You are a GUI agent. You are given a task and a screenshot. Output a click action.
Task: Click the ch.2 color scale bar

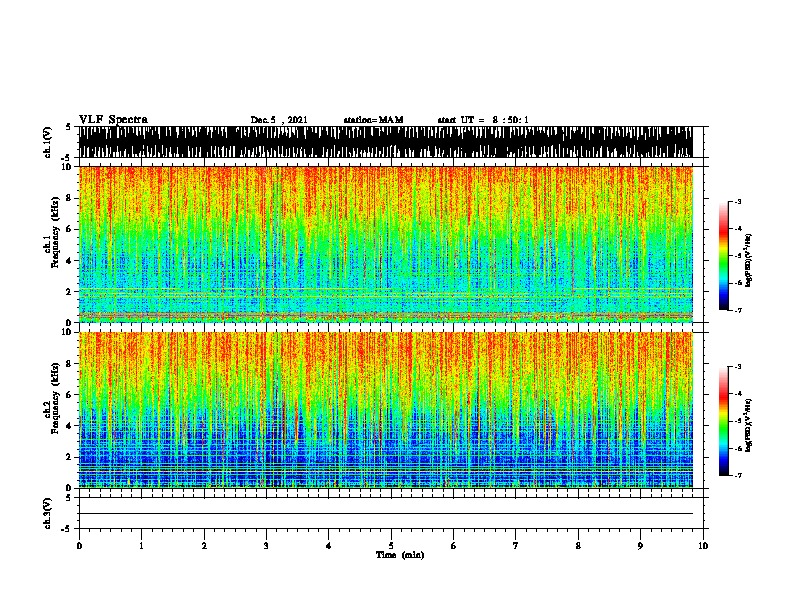pyautogui.click(x=724, y=421)
